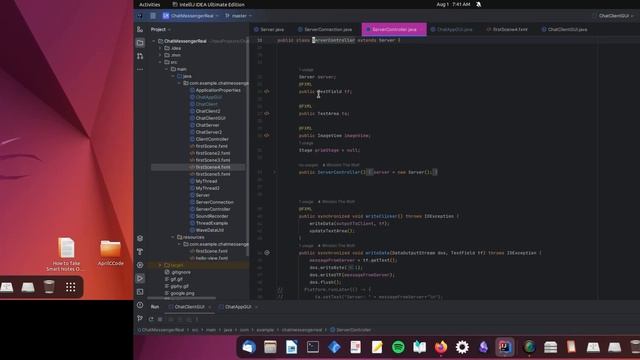Click chatmessengerreal in breadcrumb bar
The height and width of the screenshot is (360, 640).
pos(302,330)
